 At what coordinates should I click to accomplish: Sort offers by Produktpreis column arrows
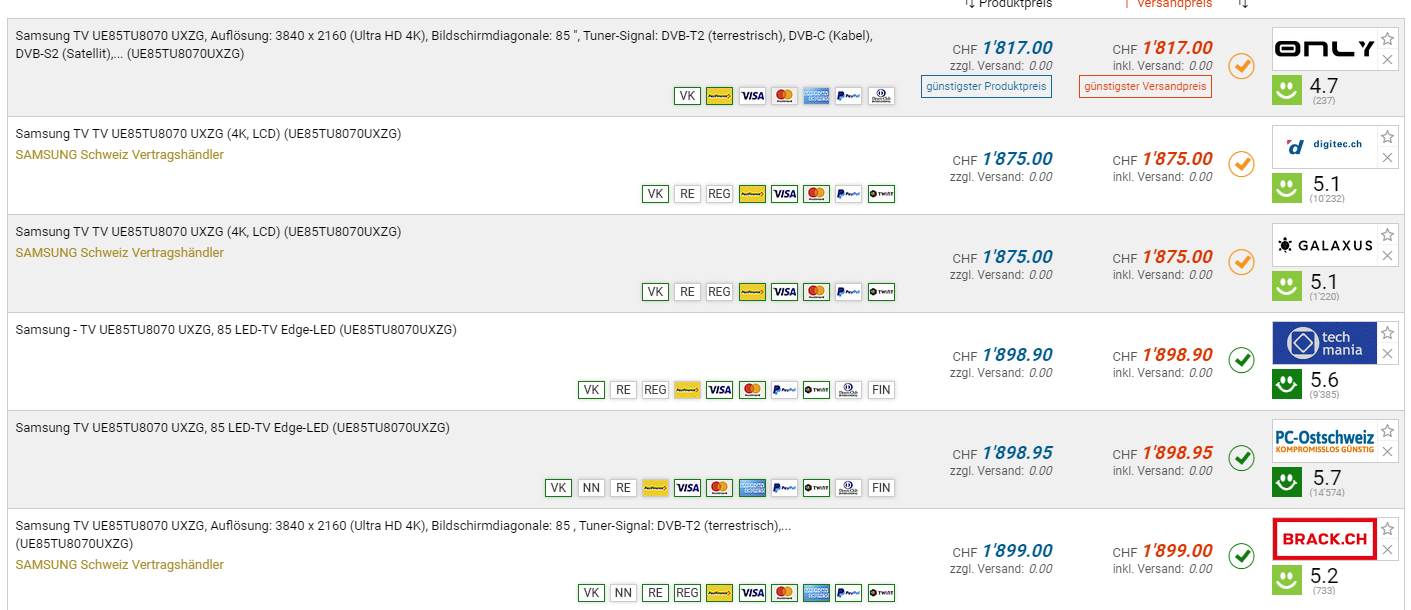point(970,3)
